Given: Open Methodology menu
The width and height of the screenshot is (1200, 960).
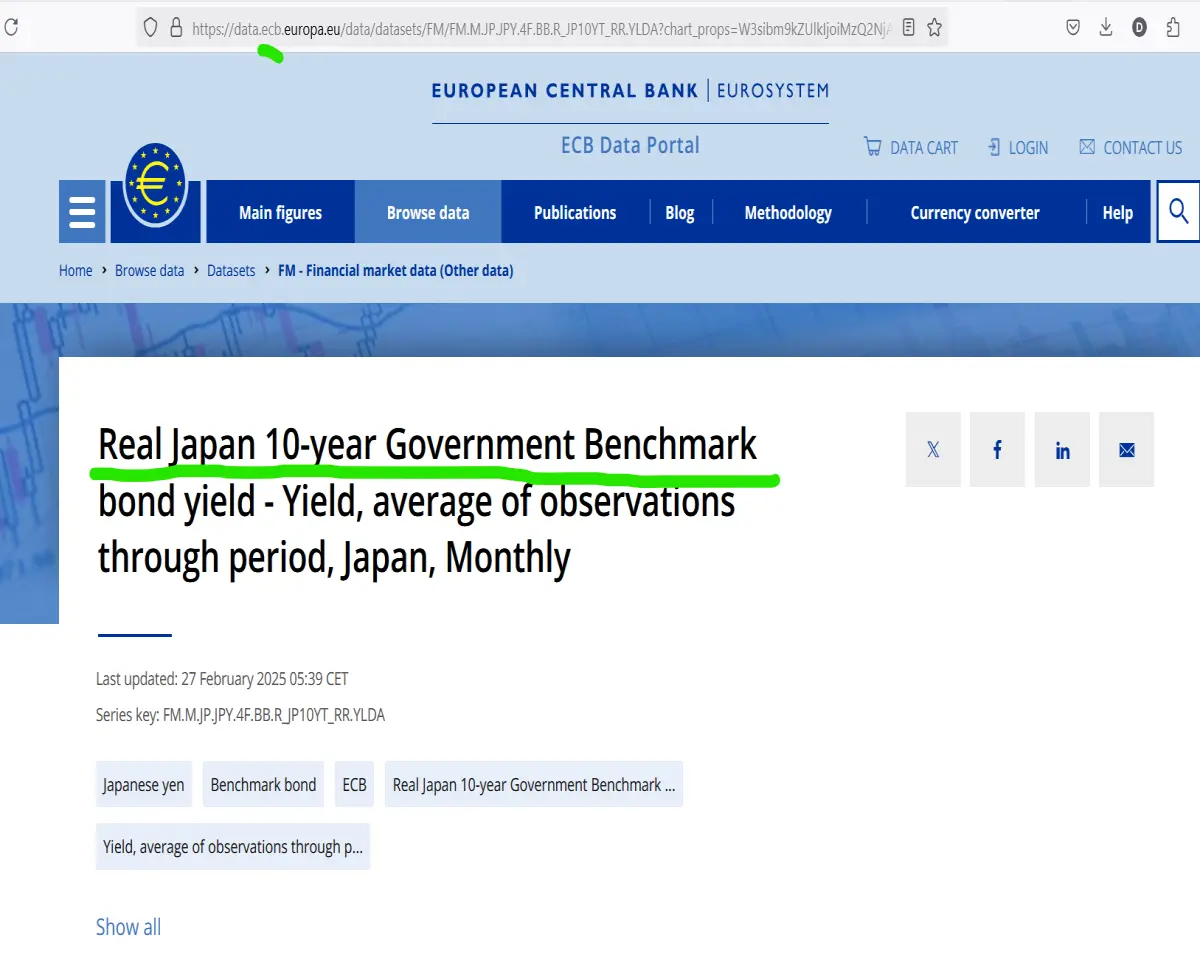Looking at the screenshot, I should click(x=788, y=212).
